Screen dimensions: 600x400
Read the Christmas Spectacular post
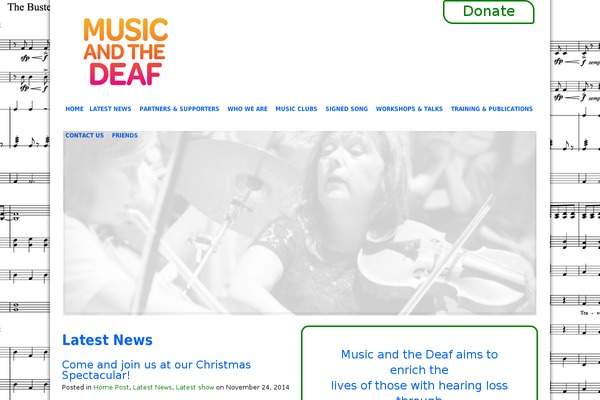click(x=156, y=370)
